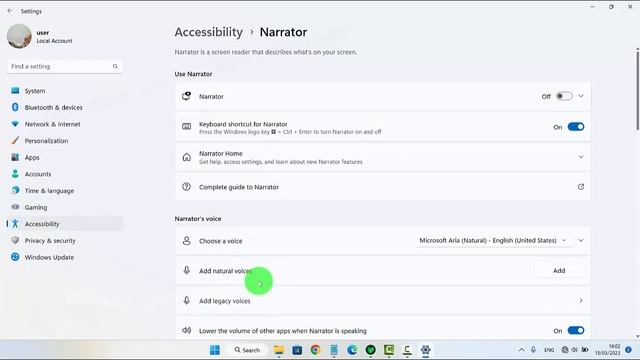Screen dimensions: 640x360
Task: Open the Apps settings category
Action: point(64,157)
